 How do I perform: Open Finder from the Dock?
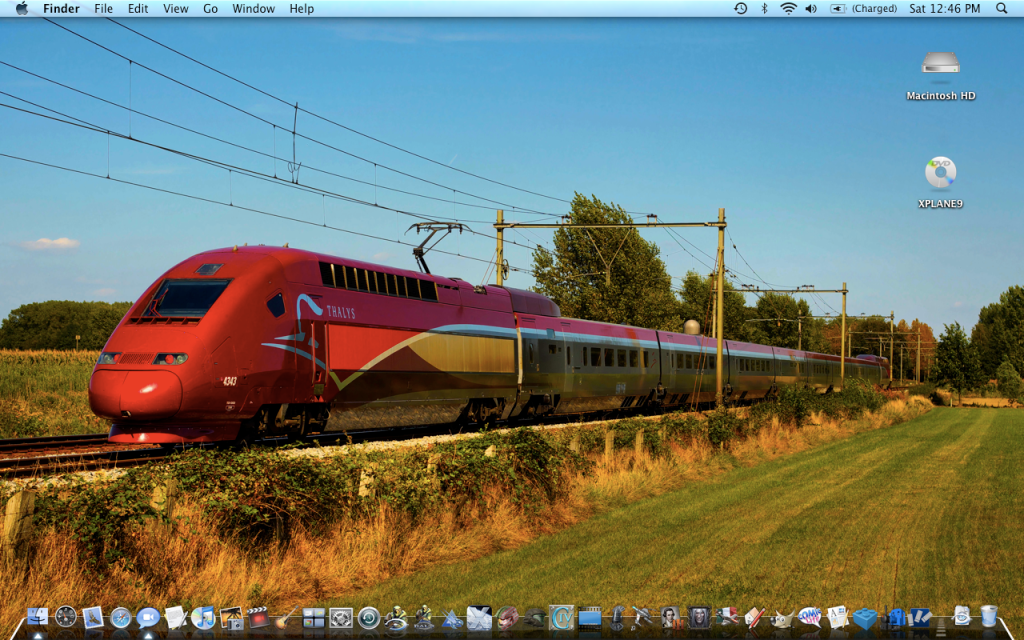tap(39, 617)
